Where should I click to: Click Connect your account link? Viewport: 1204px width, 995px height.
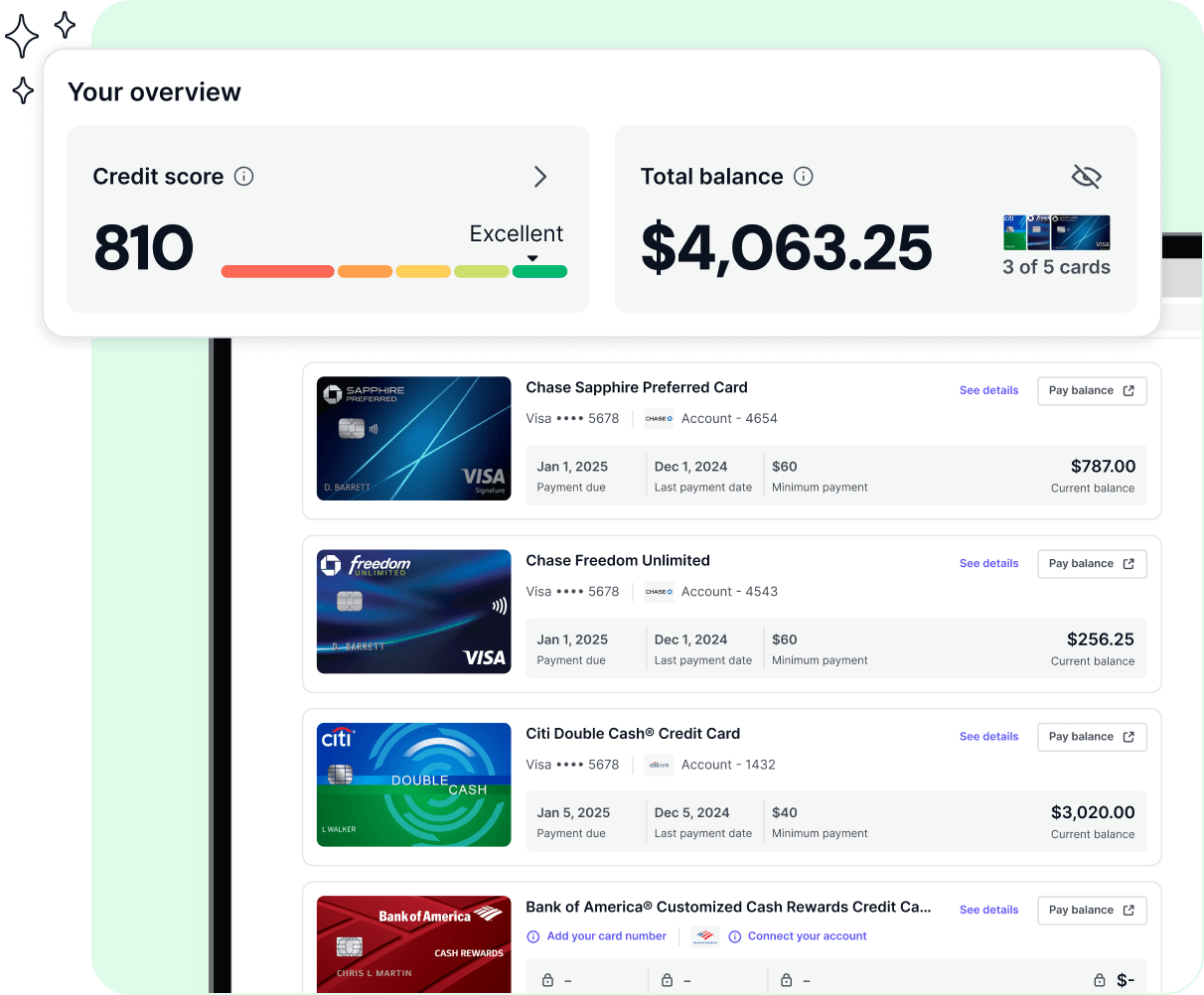pyautogui.click(x=807, y=936)
